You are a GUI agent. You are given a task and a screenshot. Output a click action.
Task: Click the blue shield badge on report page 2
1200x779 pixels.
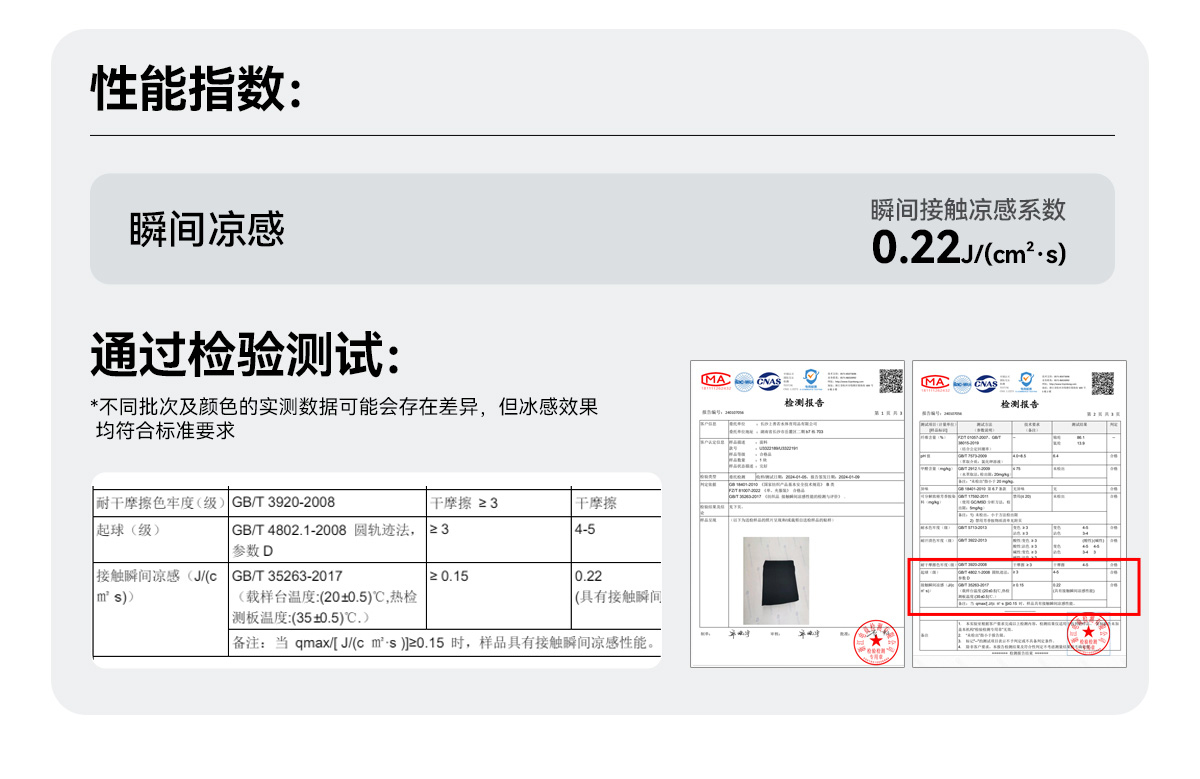[x=1026, y=381]
